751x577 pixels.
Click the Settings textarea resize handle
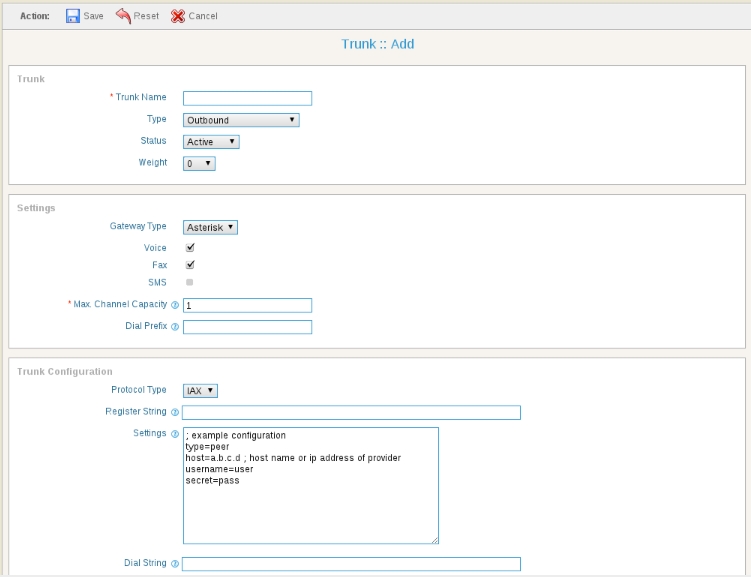tap(434, 540)
